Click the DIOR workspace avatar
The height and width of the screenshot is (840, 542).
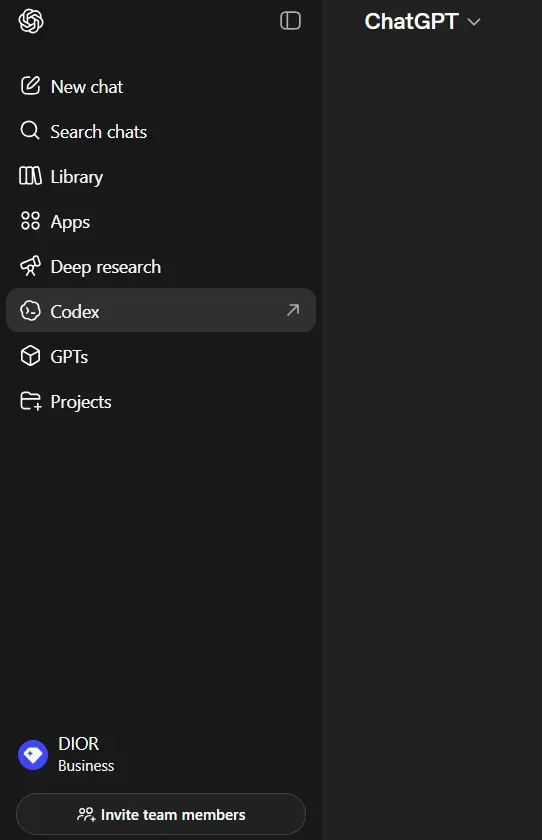coord(33,755)
